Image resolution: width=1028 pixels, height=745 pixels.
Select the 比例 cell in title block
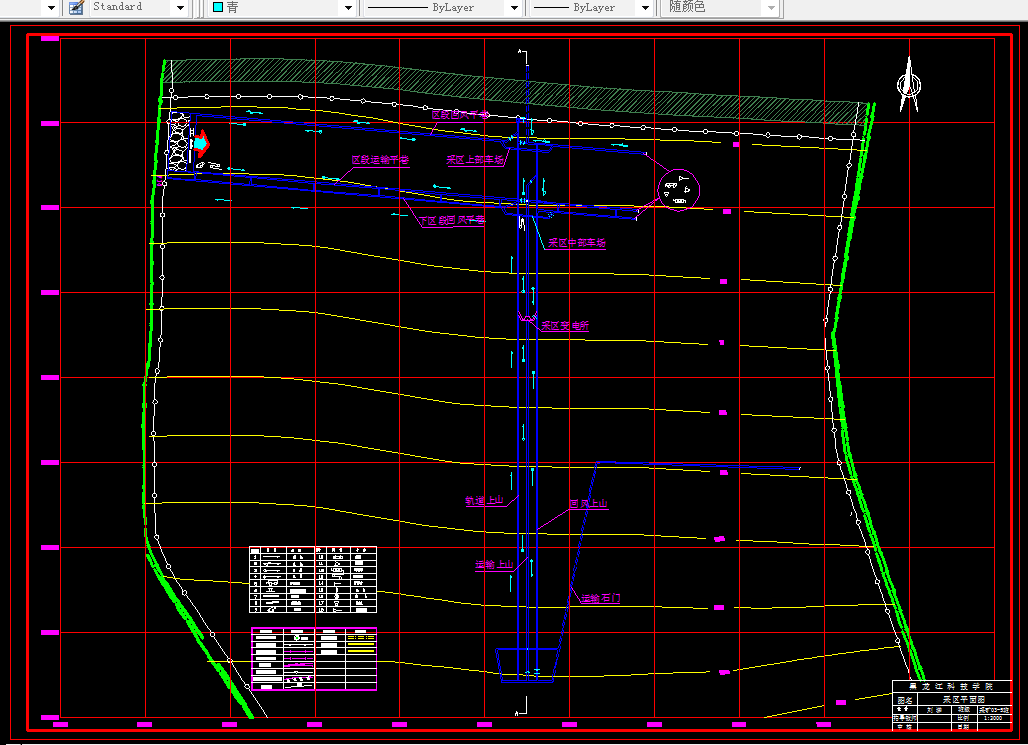(963, 718)
